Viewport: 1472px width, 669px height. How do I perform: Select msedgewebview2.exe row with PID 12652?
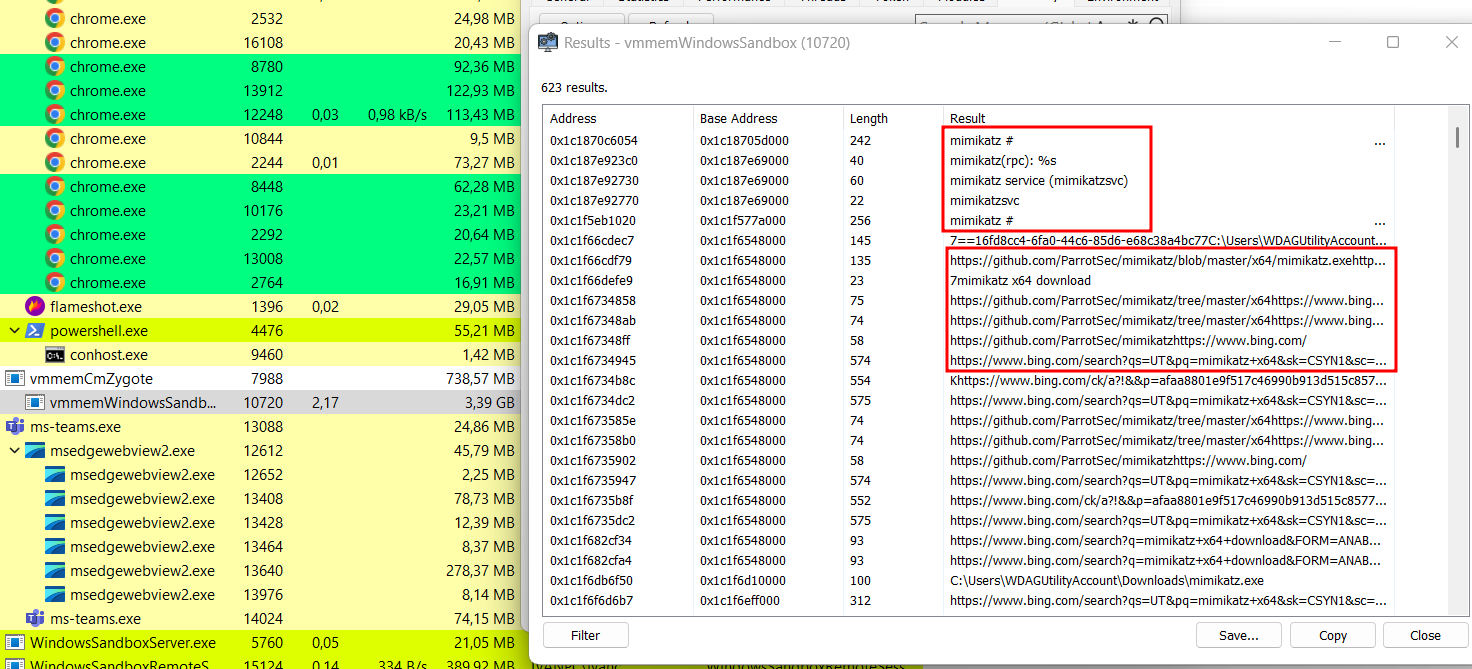(x=260, y=475)
